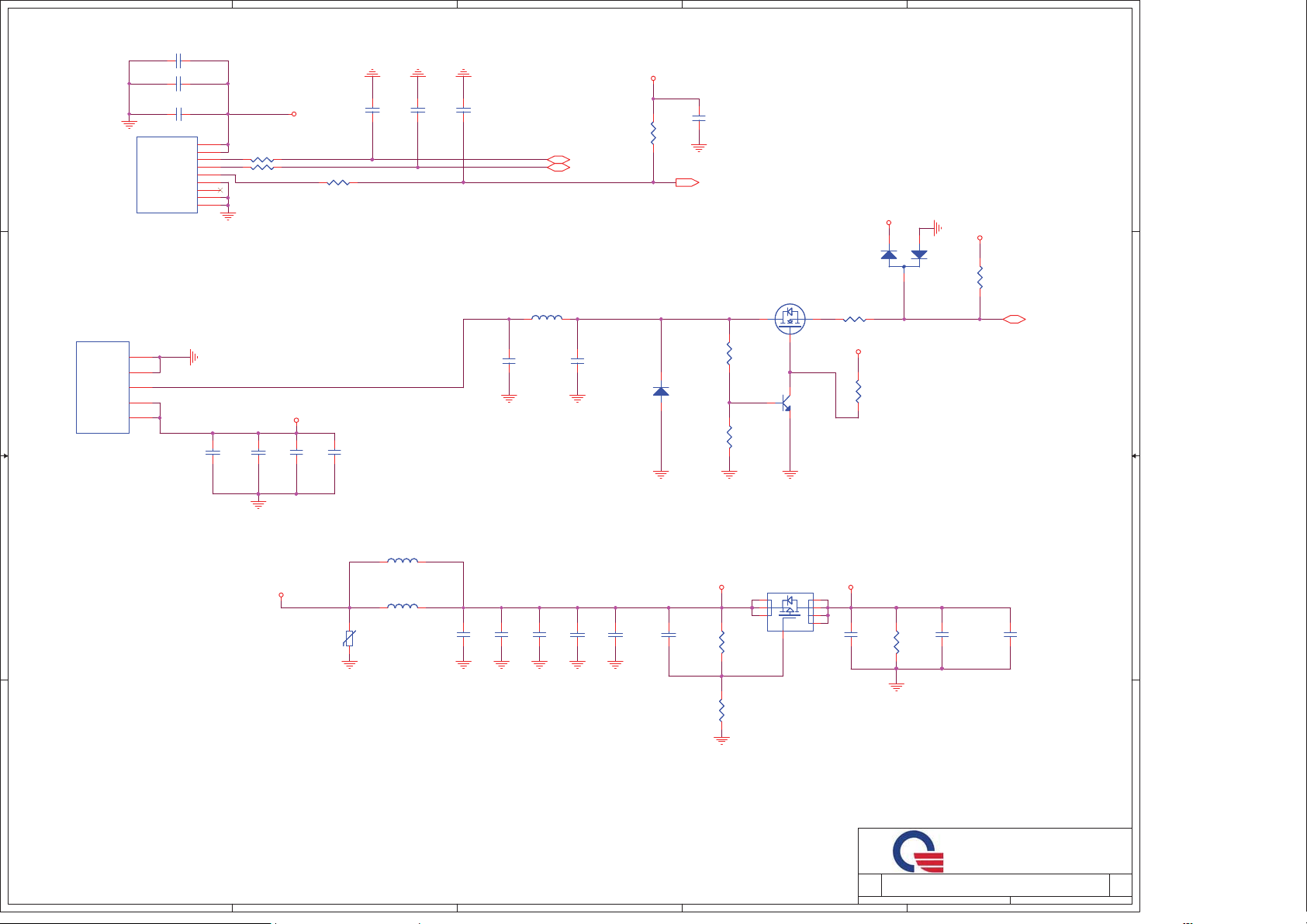Select the resistor right of the circled MOSFET
The height and width of the screenshot is (924, 1307).
tap(854, 319)
